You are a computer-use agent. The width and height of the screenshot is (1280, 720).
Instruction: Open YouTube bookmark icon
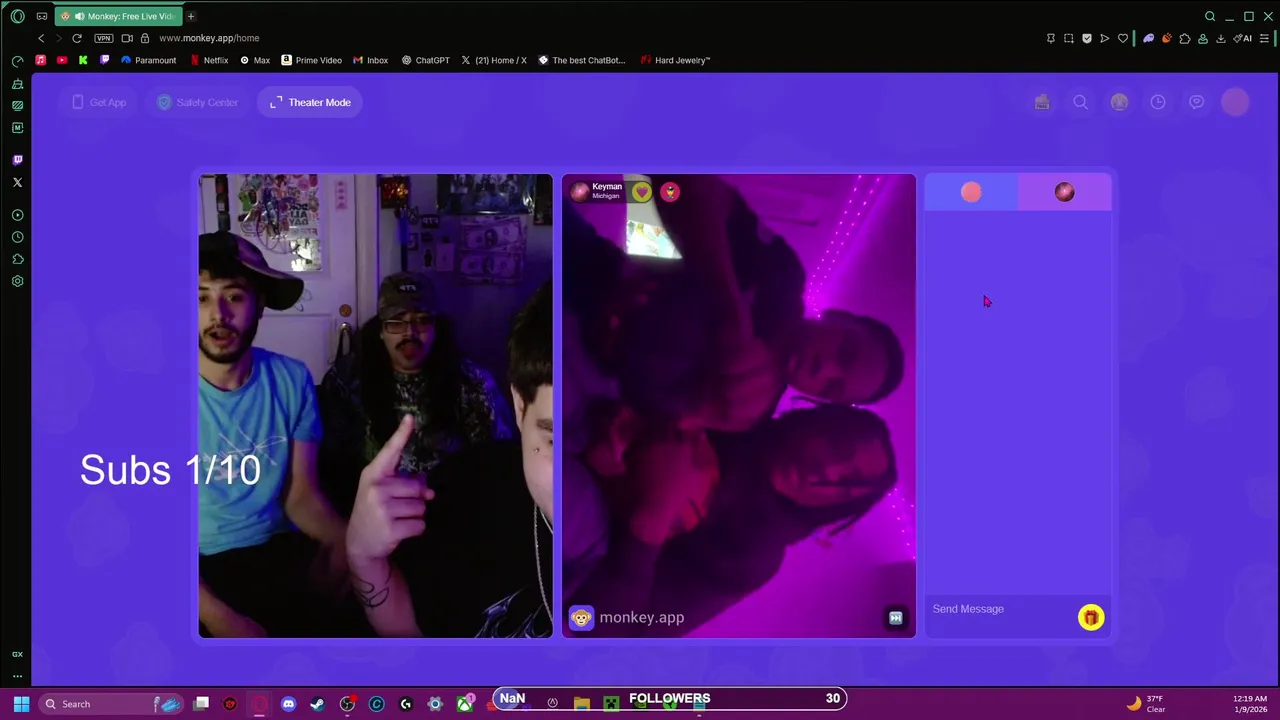pos(62,60)
